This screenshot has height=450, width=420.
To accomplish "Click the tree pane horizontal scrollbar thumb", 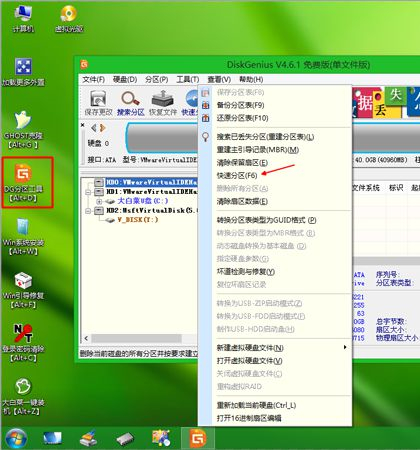I will 137,339.
